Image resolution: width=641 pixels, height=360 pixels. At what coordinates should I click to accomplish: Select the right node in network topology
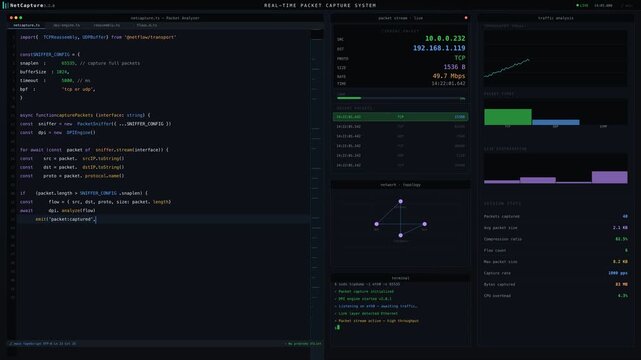point(425,224)
